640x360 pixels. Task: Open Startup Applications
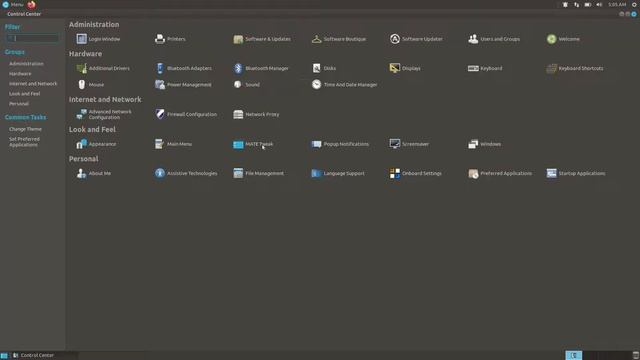point(576,173)
